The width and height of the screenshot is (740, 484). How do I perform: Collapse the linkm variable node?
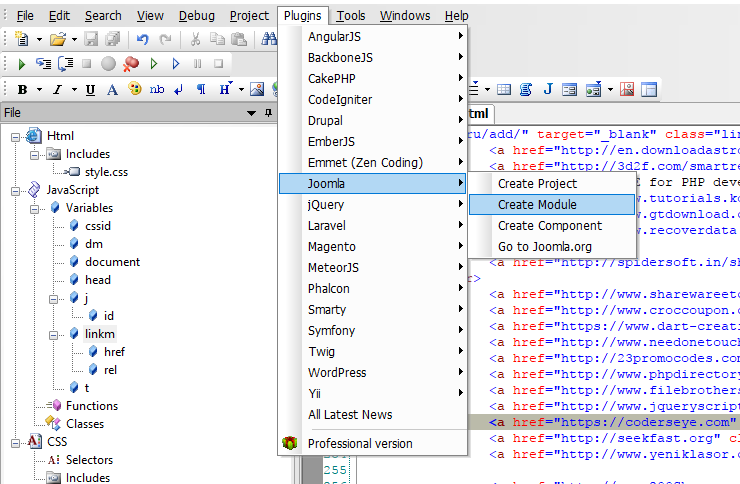coord(54,334)
